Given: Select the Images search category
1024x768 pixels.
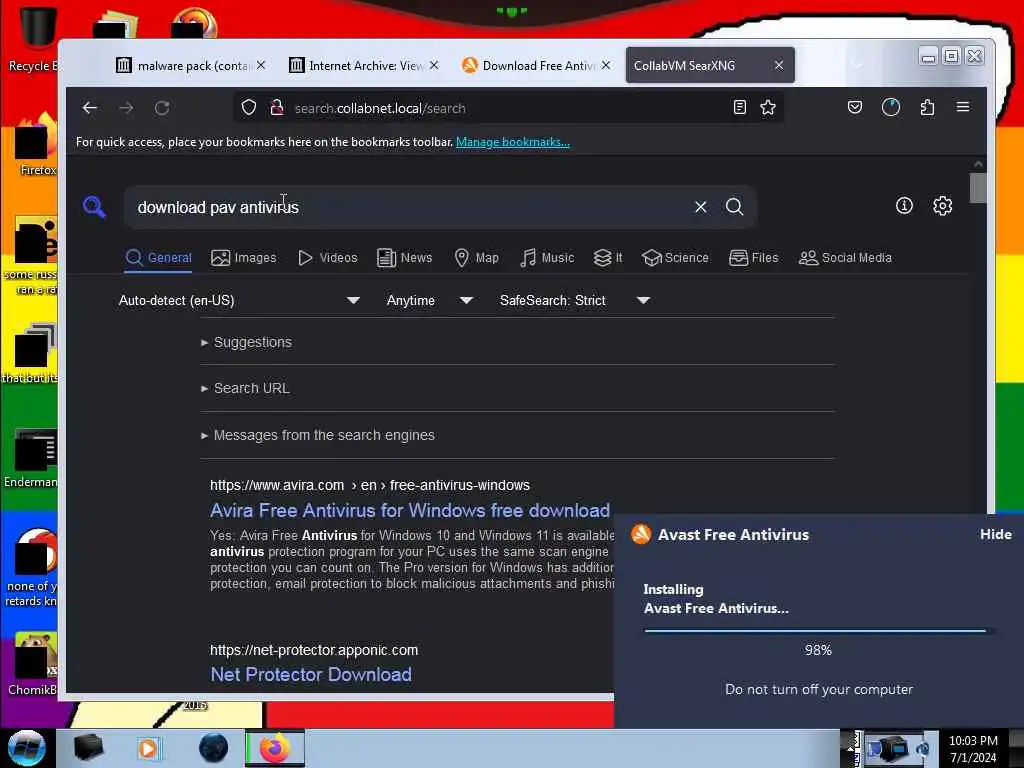Looking at the screenshot, I should [x=244, y=258].
